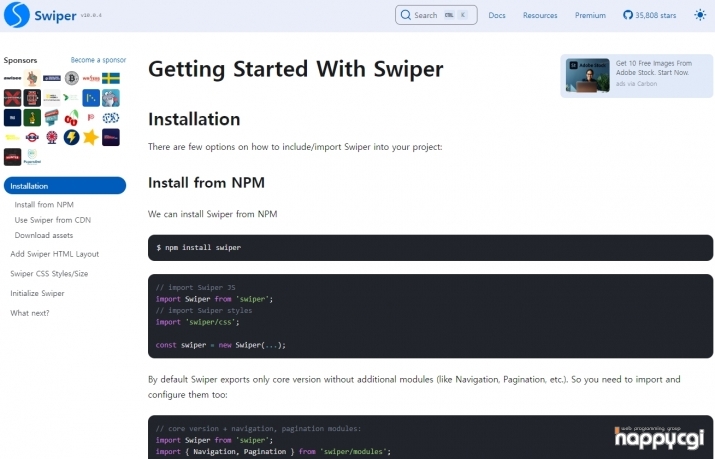Open the GitHub stars link icon
Screen dimensions: 715x459
click(x=628, y=15)
